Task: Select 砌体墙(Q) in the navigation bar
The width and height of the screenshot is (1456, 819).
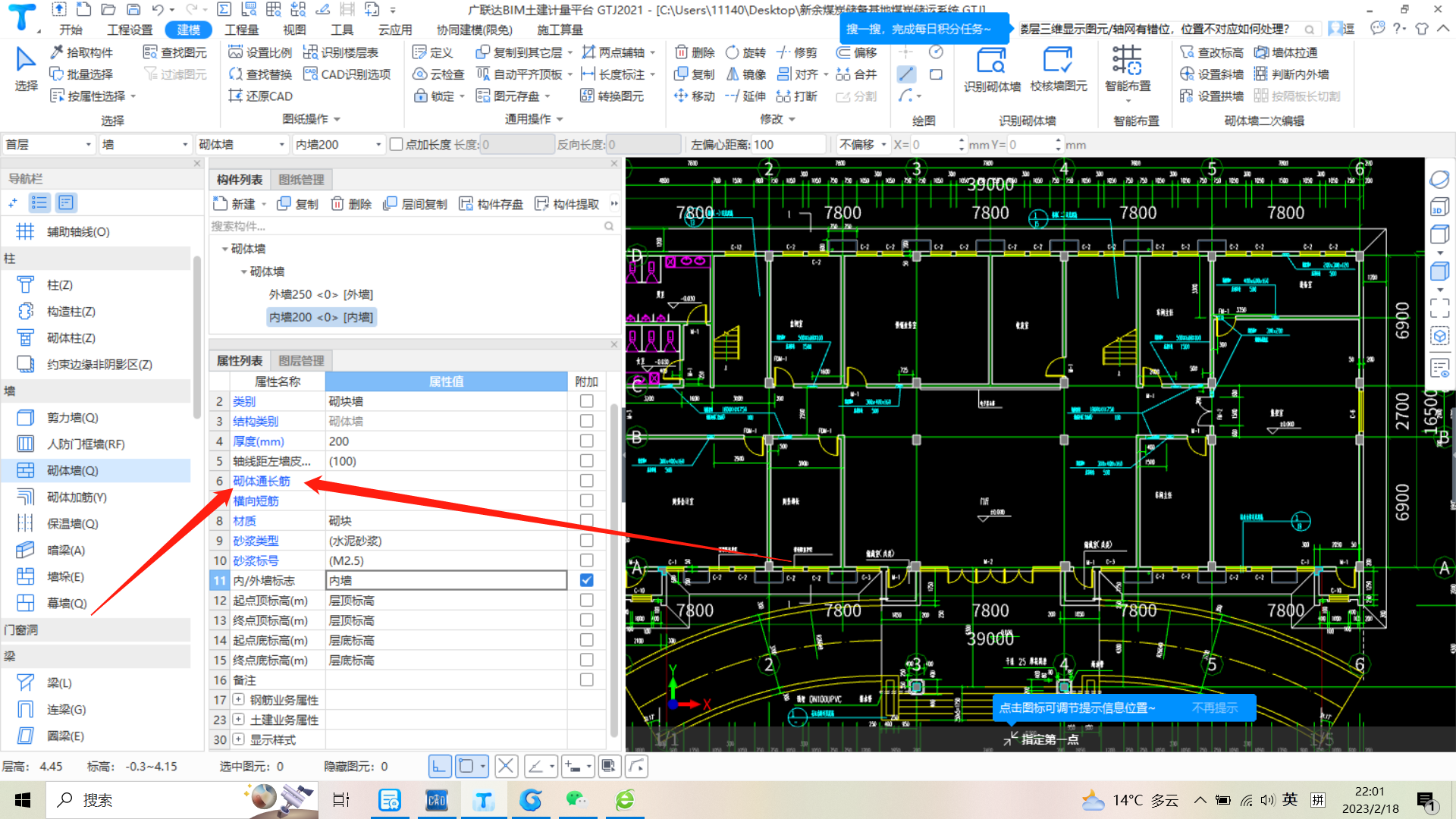Action: click(96, 470)
